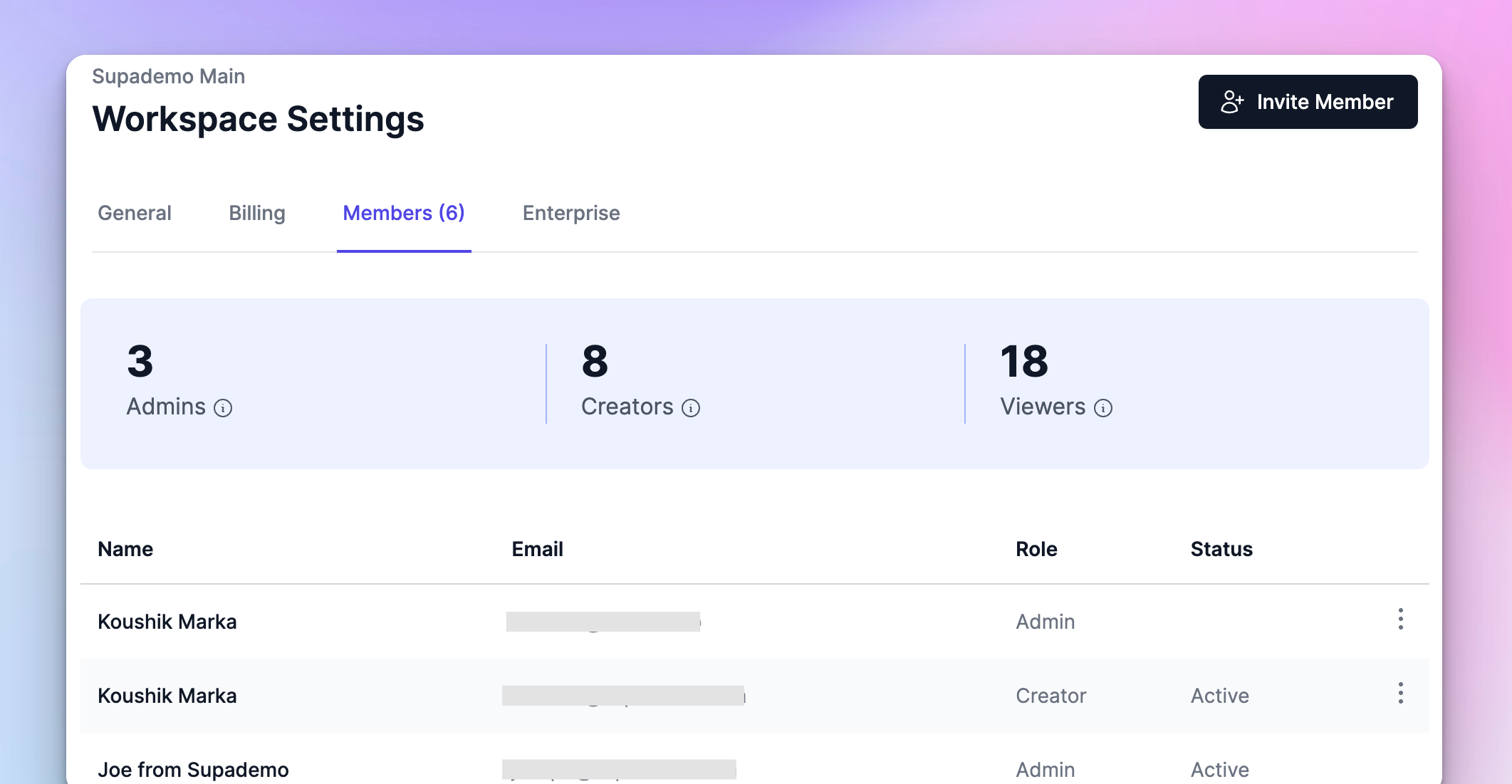Open options menu for Koushik Marka Admin row
Screen dimensions: 1512x784
point(1400,619)
